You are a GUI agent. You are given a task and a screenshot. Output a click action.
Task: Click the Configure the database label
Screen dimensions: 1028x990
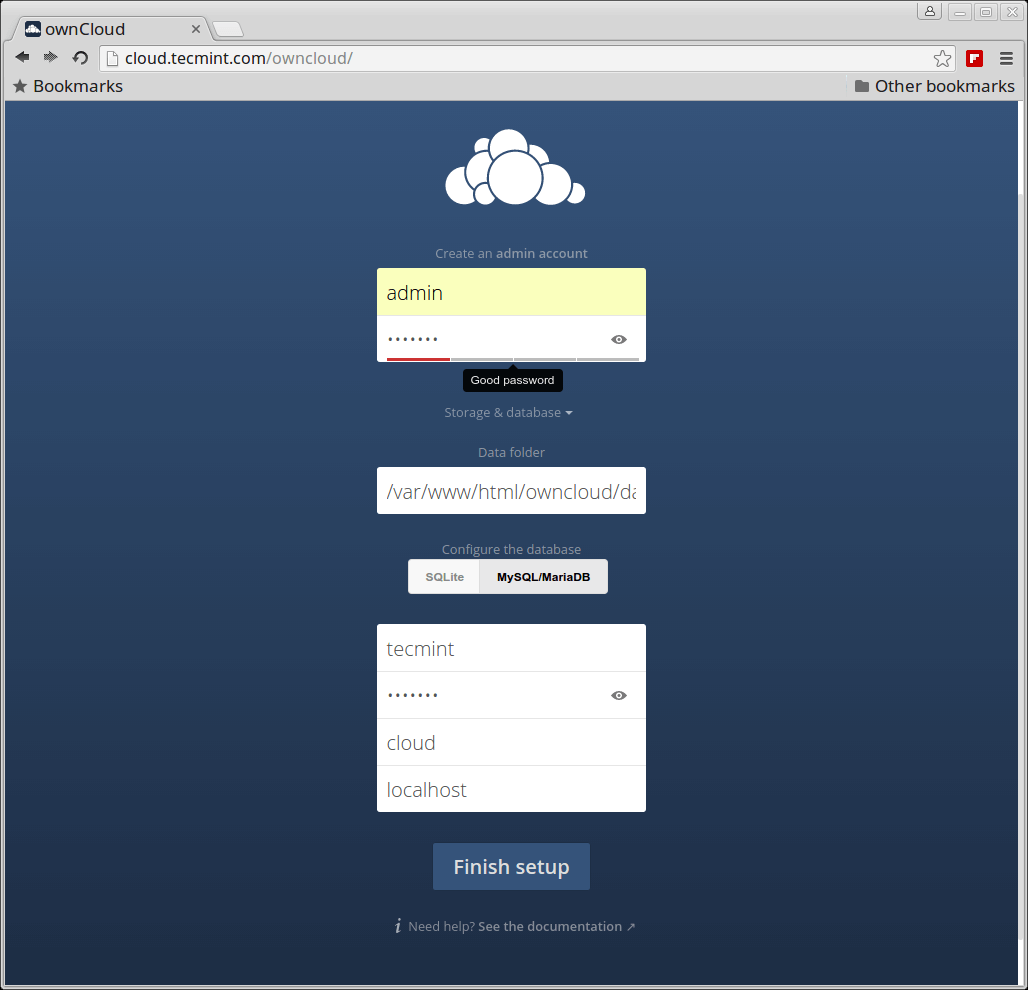511,549
